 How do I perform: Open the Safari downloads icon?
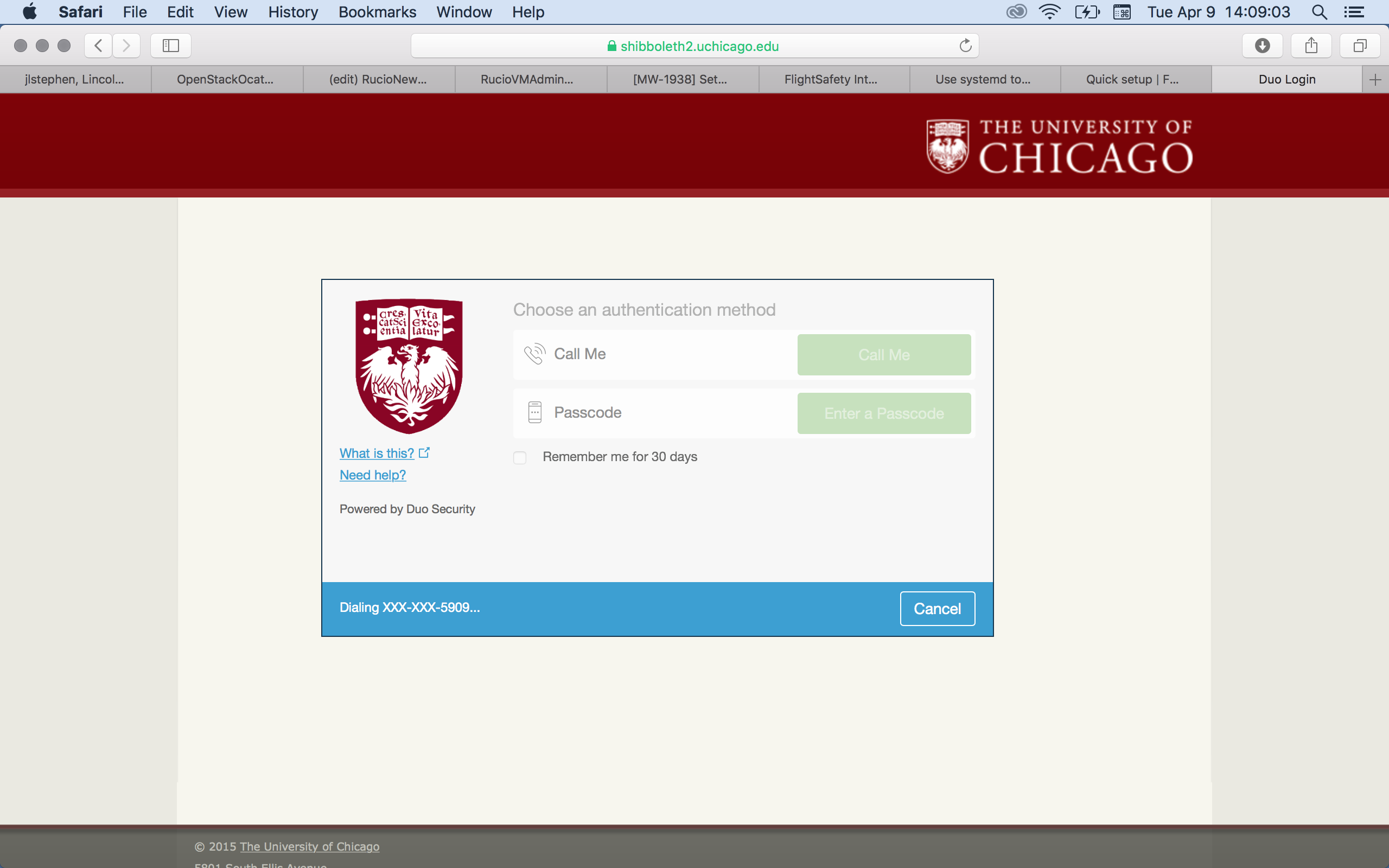tap(1262, 46)
